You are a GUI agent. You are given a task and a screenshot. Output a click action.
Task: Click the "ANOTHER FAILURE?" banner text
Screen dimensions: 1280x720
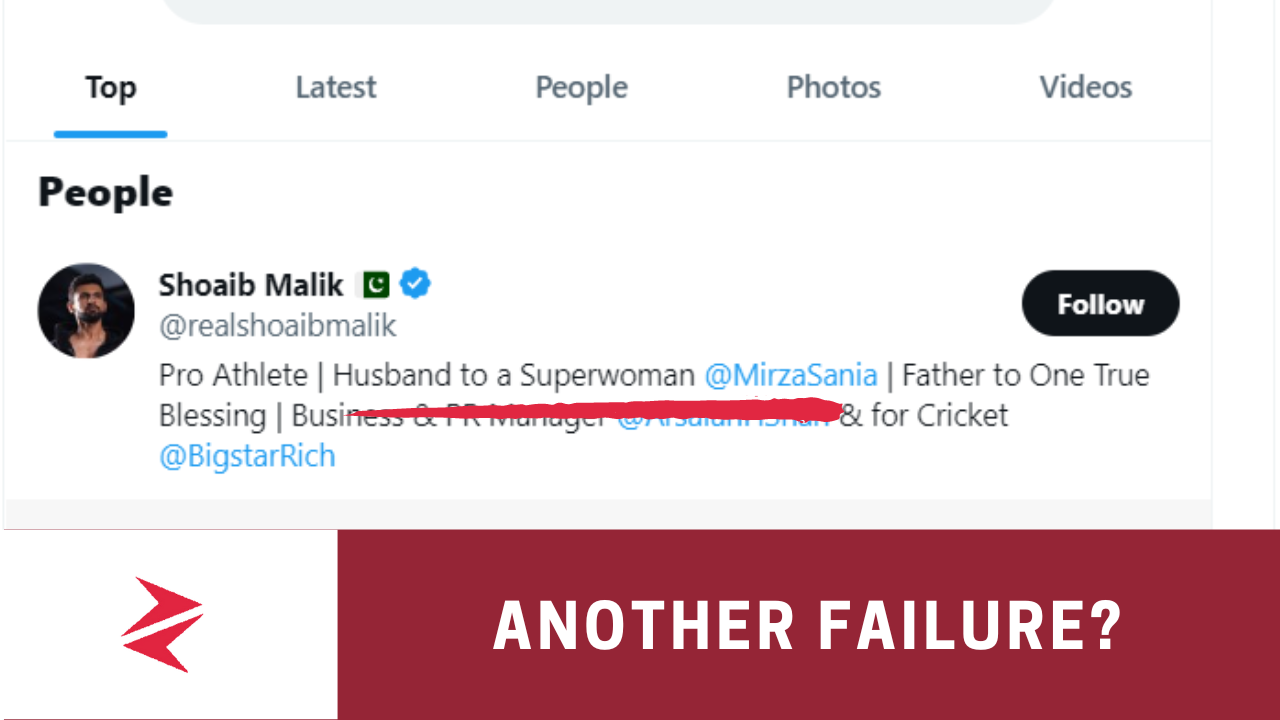pos(808,626)
